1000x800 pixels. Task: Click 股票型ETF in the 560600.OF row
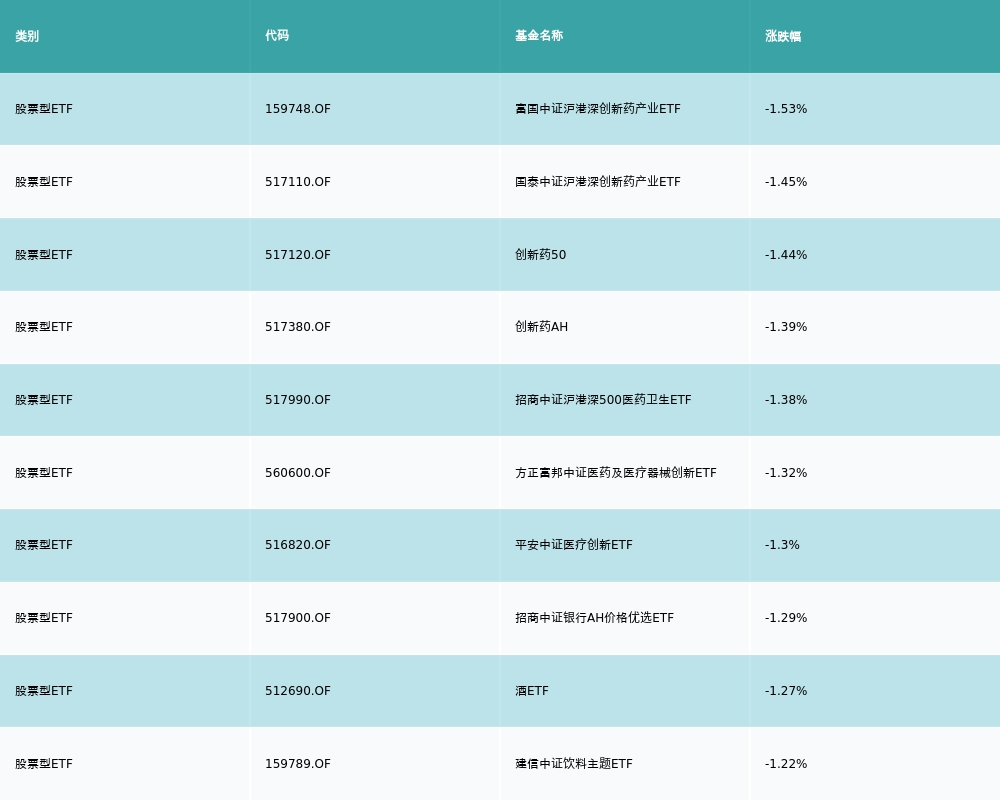tap(44, 473)
